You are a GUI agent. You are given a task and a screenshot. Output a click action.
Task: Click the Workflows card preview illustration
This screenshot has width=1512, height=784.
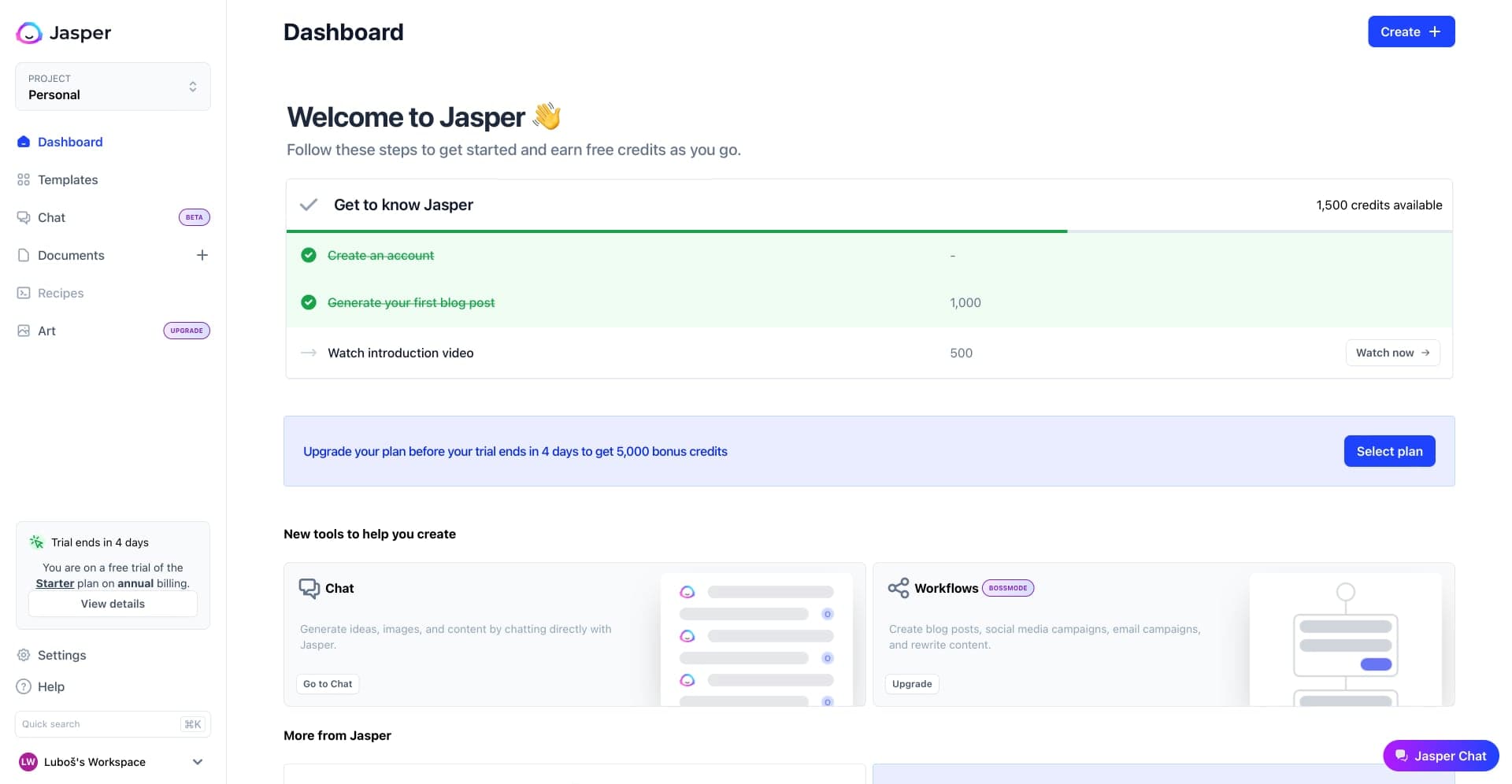1346,639
